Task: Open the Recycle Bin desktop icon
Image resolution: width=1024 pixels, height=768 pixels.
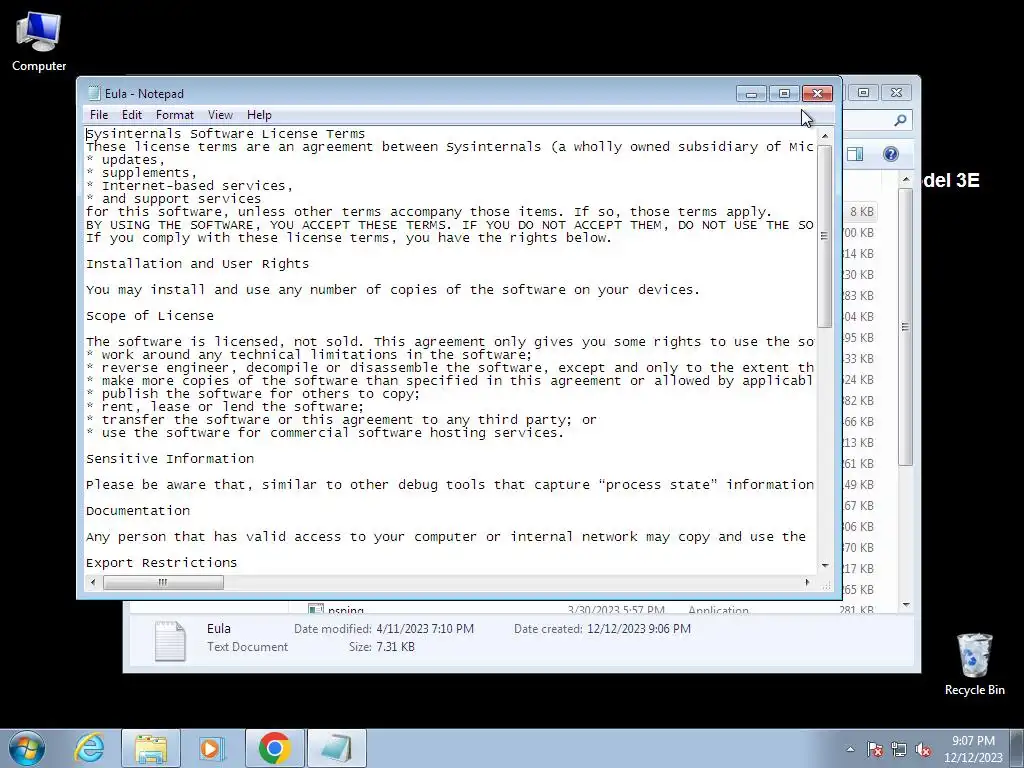Action: point(974,664)
